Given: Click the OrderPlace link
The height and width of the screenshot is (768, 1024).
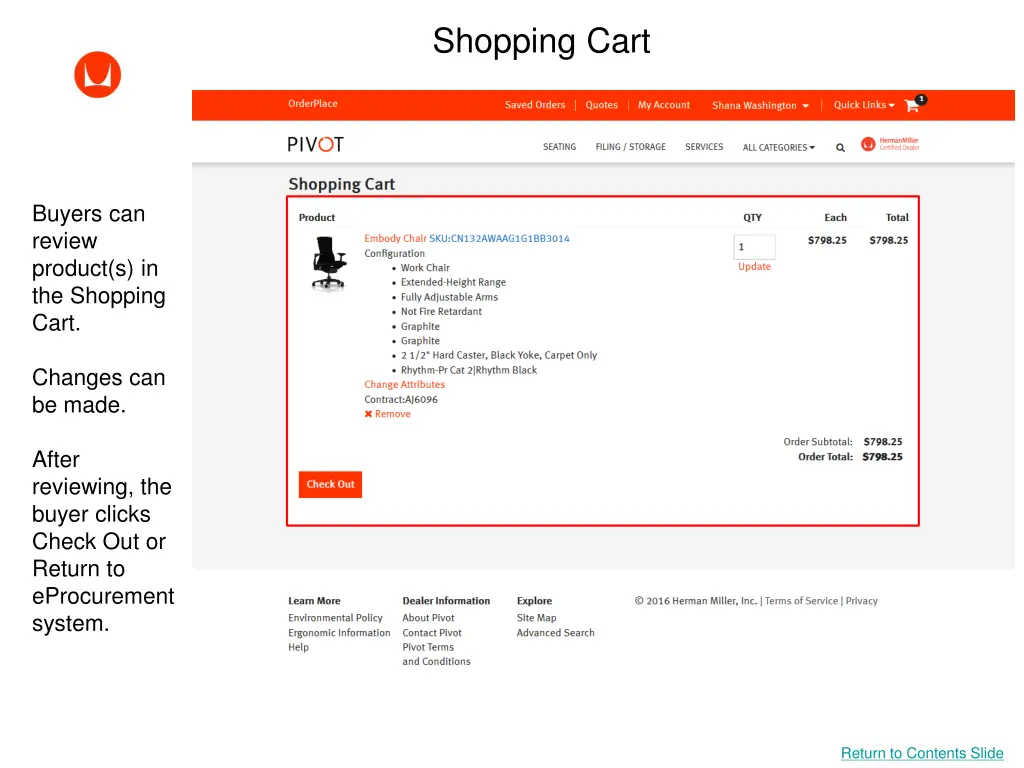Looking at the screenshot, I should (x=313, y=103).
